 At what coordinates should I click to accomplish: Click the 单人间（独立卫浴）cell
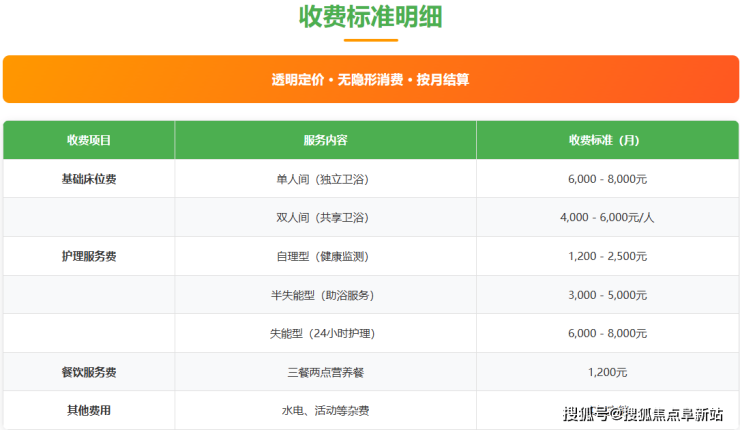(x=325, y=179)
